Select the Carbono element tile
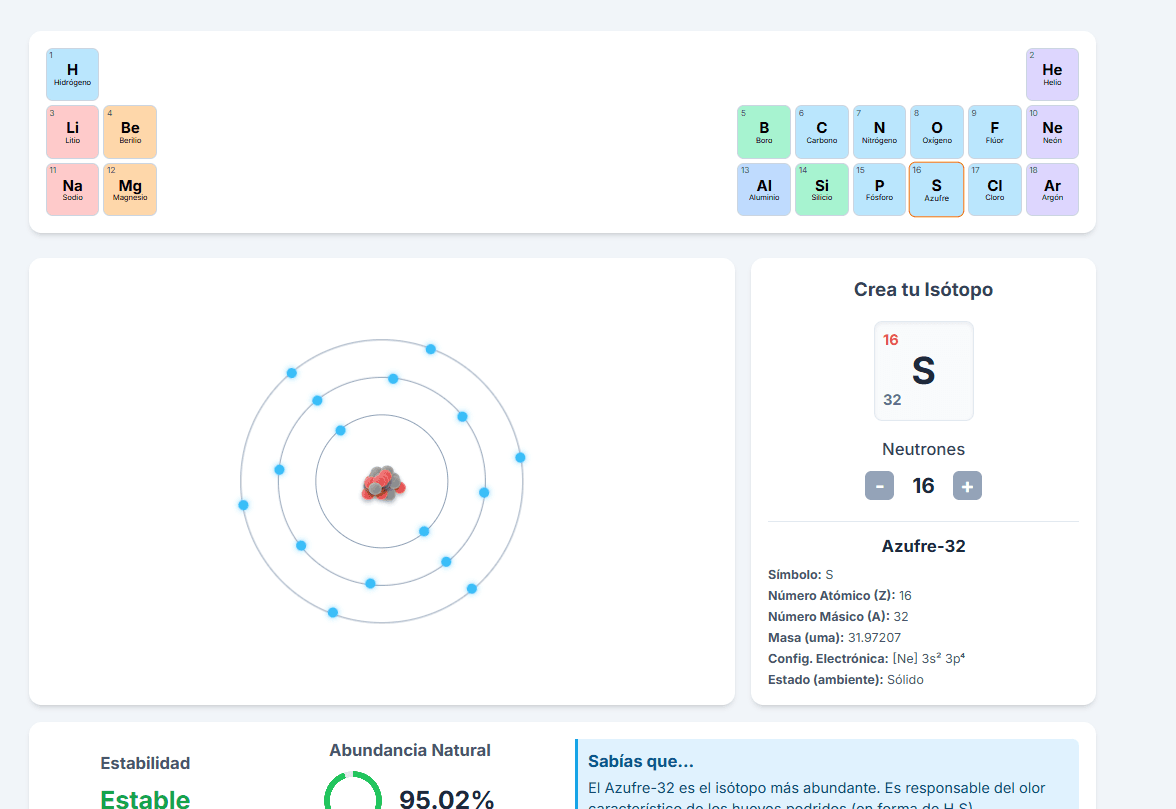 pyautogui.click(x=821, y=132)
